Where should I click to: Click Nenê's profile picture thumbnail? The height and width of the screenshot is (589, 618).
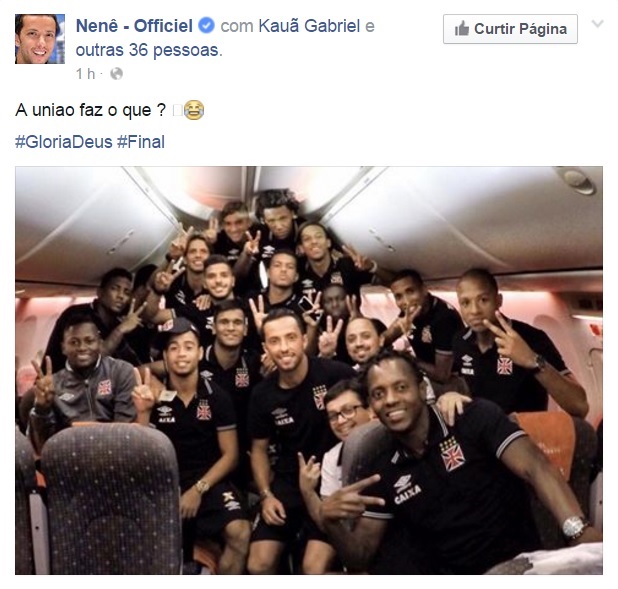[x=40, y=39]
